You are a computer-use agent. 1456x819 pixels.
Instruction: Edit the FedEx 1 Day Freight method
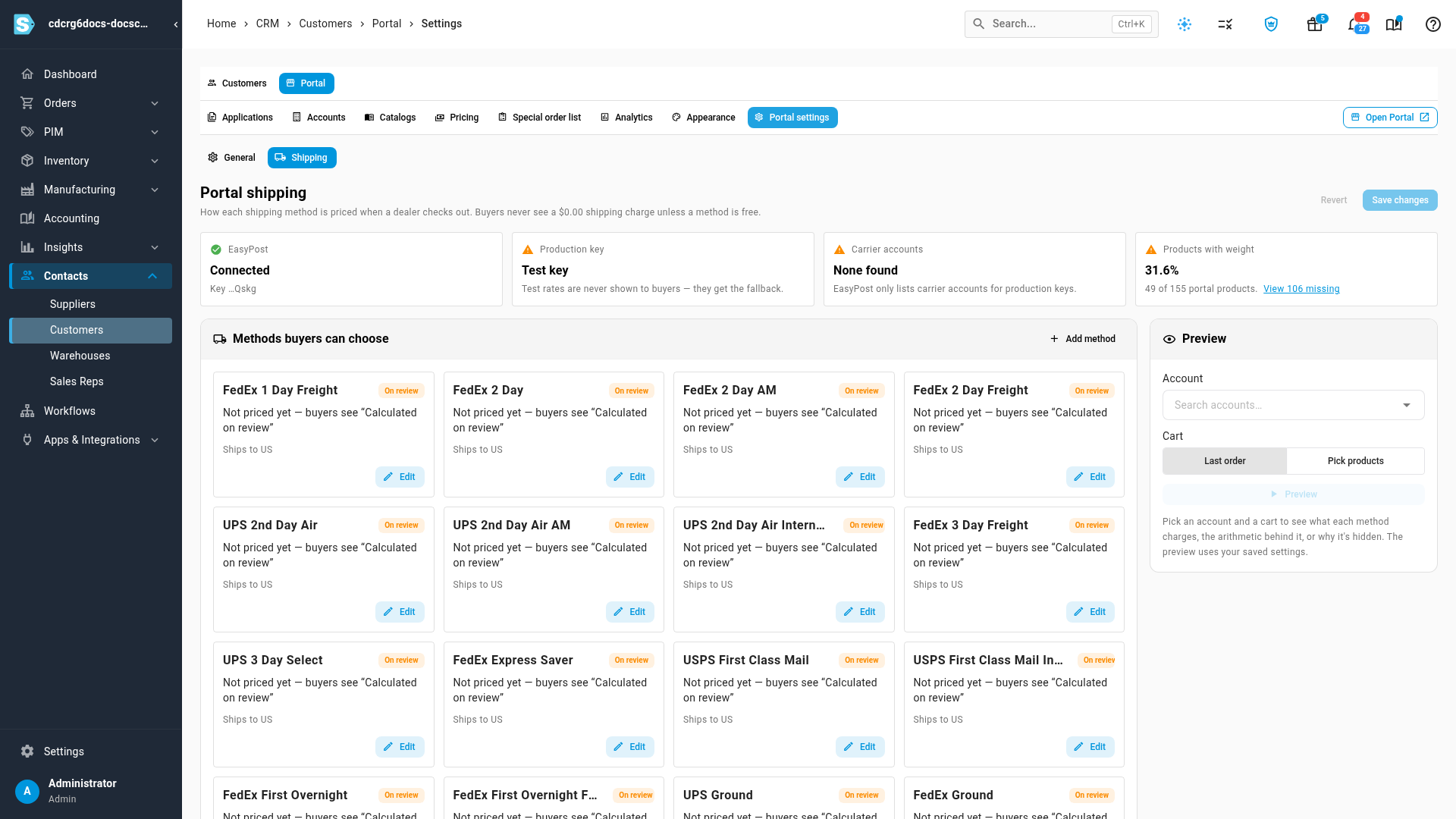[400, 477]
